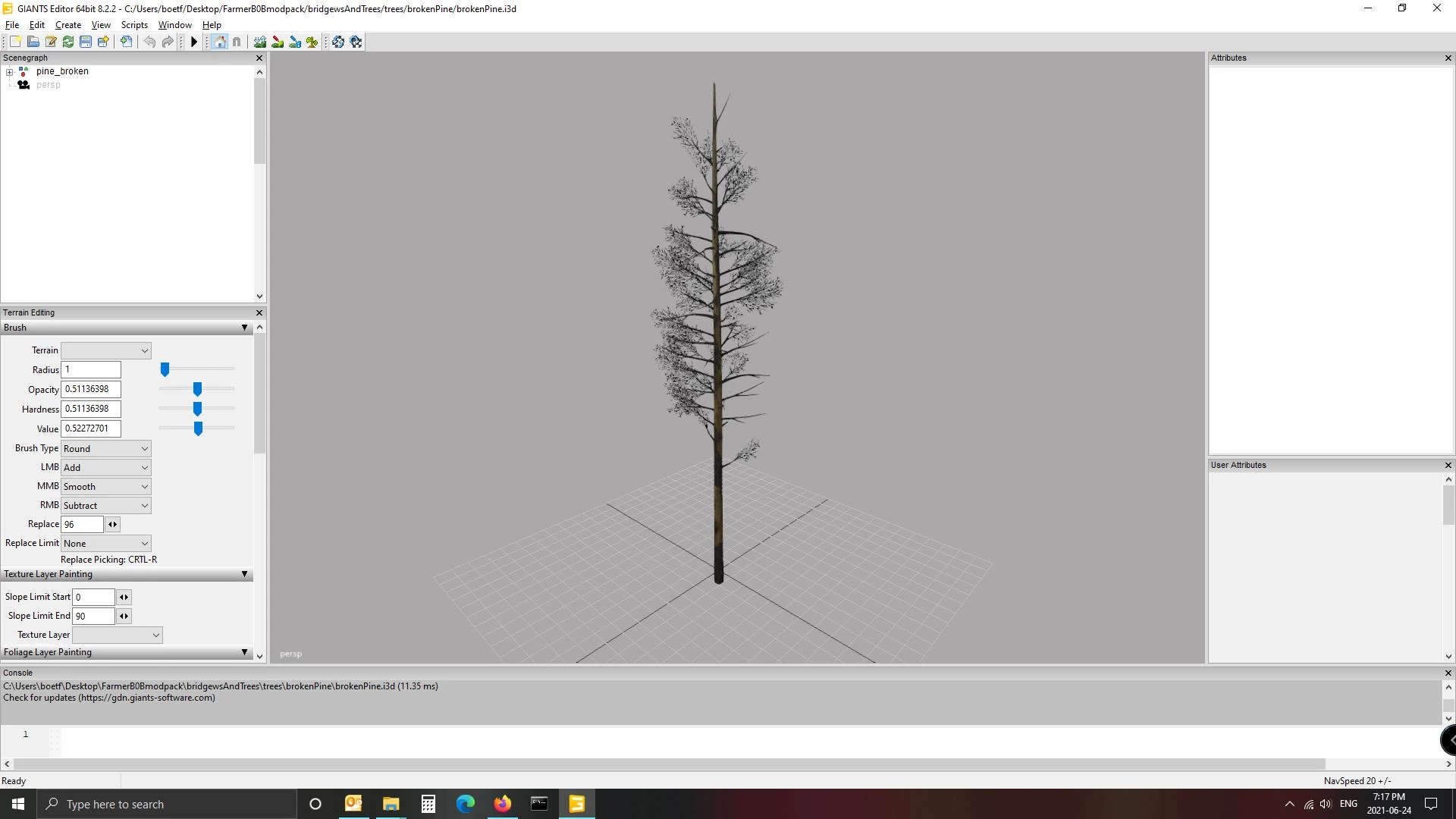Open Firefox from the taskbar
The width and height of the screenshot is (1456, 819).
[x=502, y=804]
